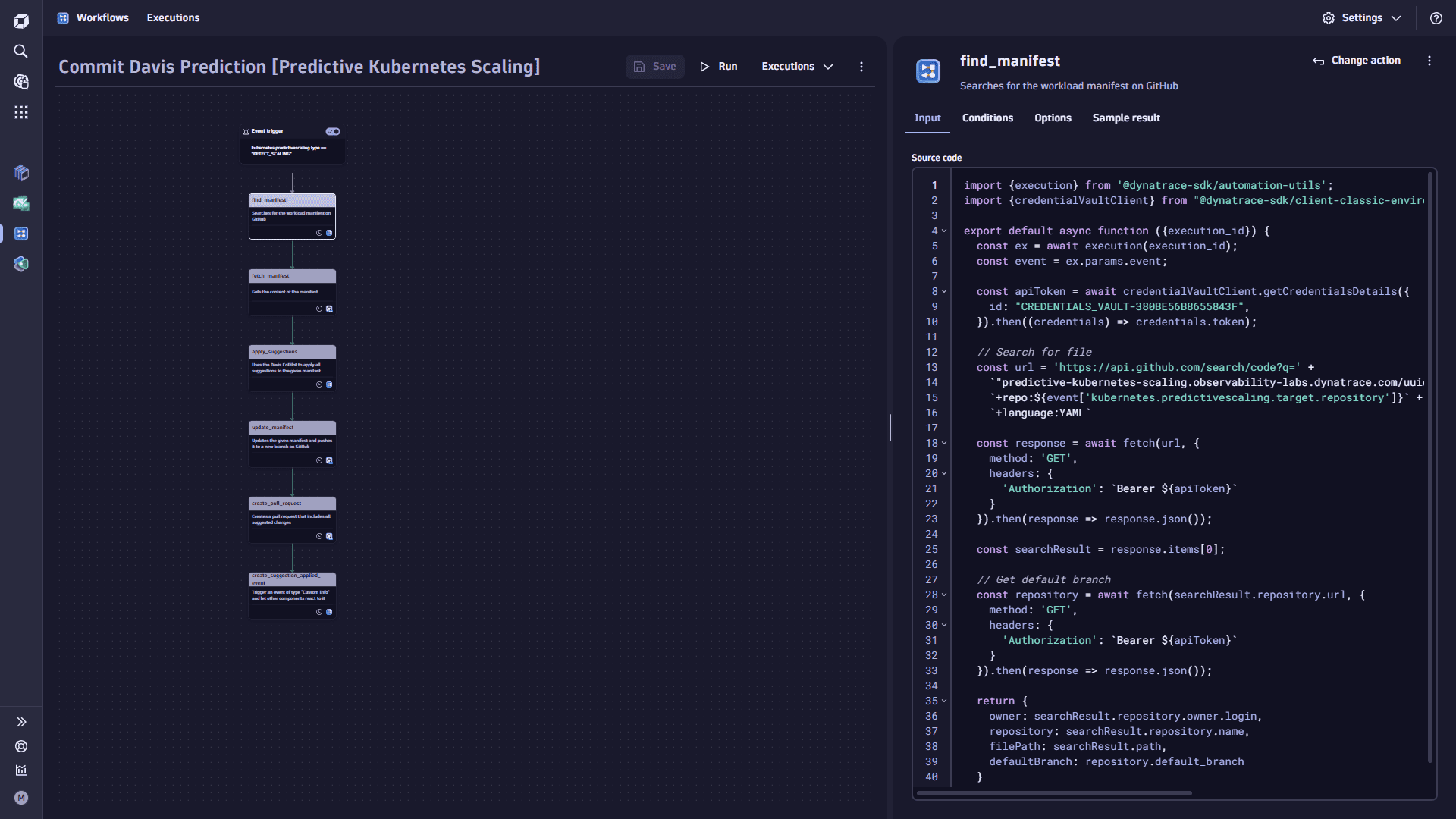The image size is (1456, 819).
Task: Select the Input tab in find_manifest
Action: (927, 118)
